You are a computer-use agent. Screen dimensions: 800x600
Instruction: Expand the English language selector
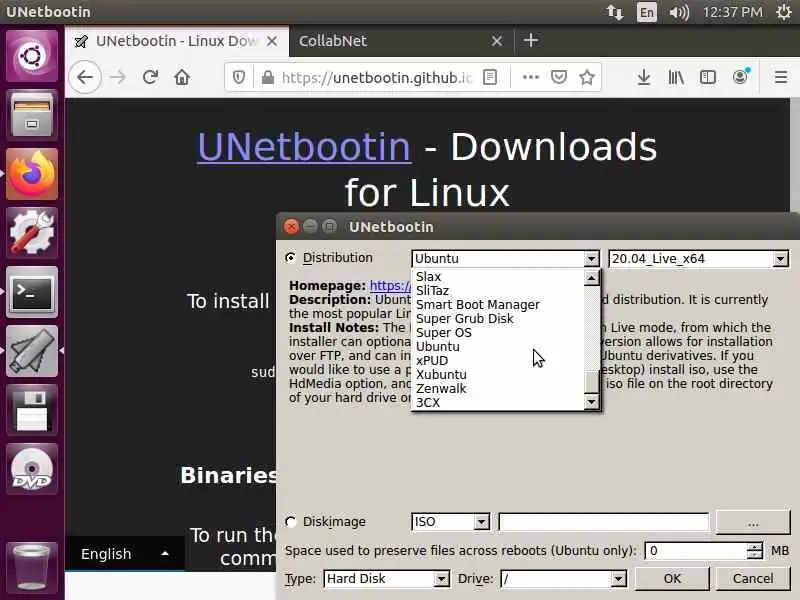coord(124,554)
